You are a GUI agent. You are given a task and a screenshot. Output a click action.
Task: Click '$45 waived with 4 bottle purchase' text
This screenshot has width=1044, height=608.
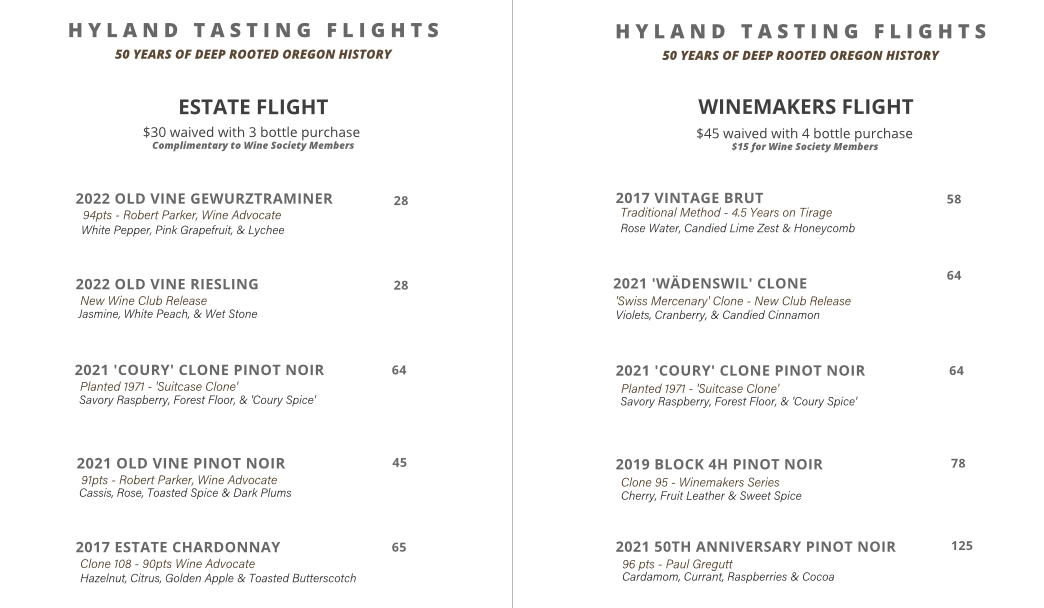(804, 133)
